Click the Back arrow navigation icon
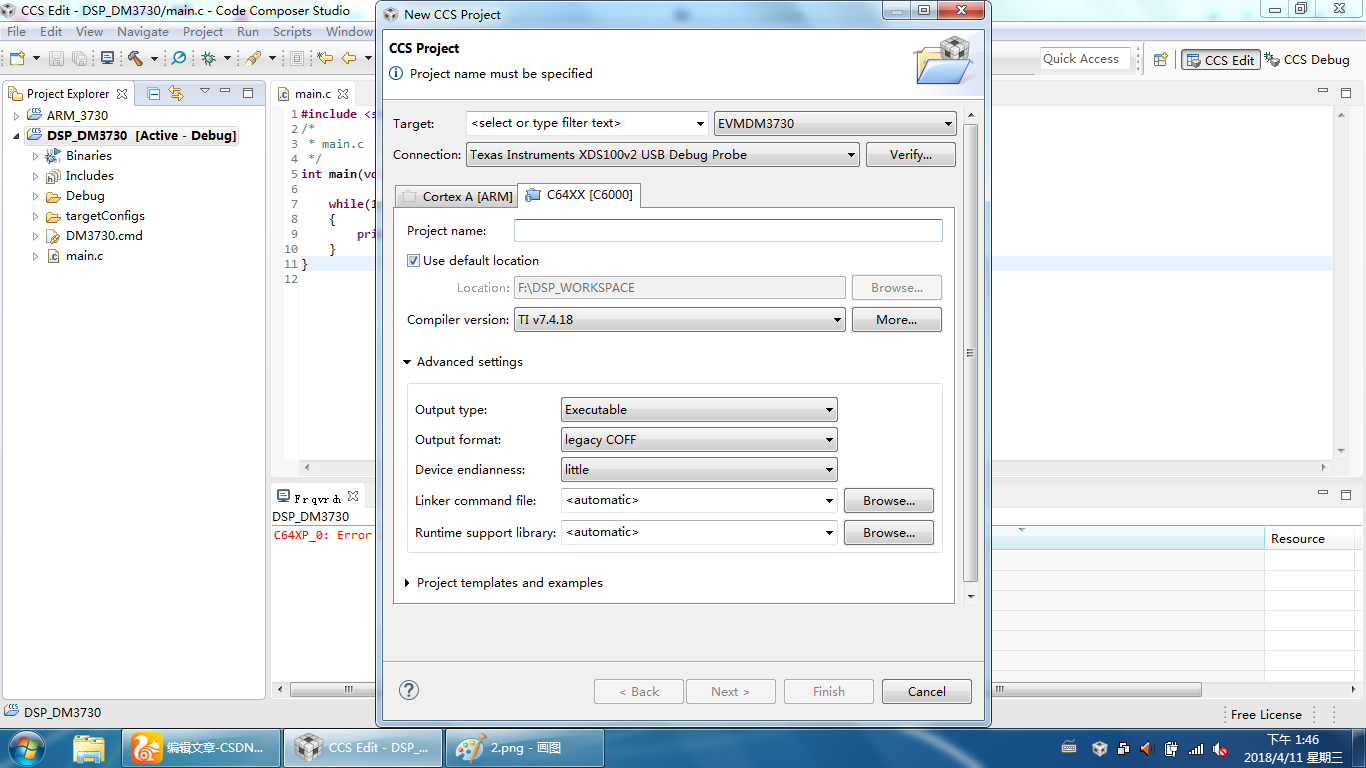 [x=349, y=59]
